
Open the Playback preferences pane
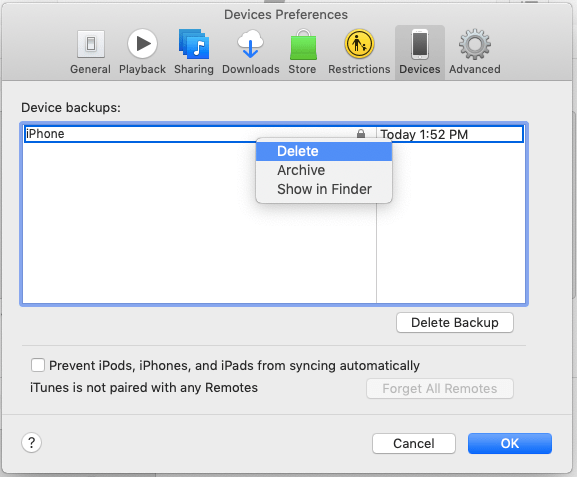[142, 53]
